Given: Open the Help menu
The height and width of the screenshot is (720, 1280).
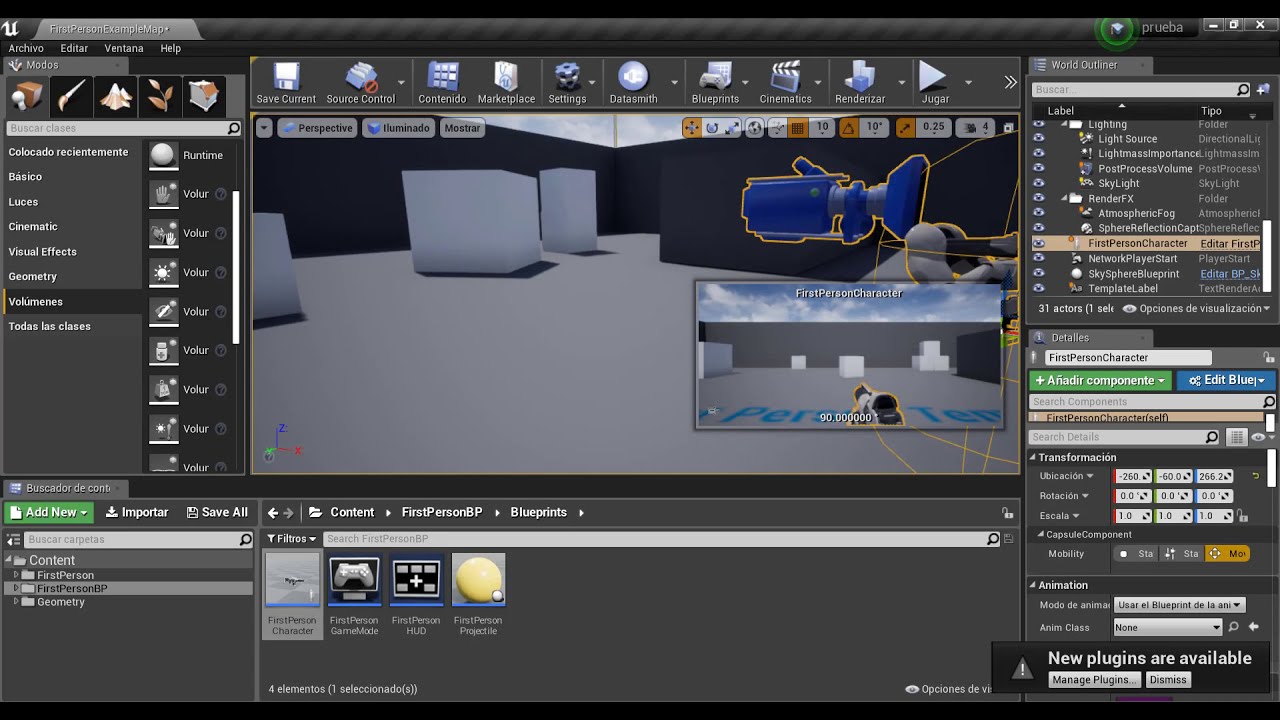Looking at the screenshot, I should (x=171, y=48).
